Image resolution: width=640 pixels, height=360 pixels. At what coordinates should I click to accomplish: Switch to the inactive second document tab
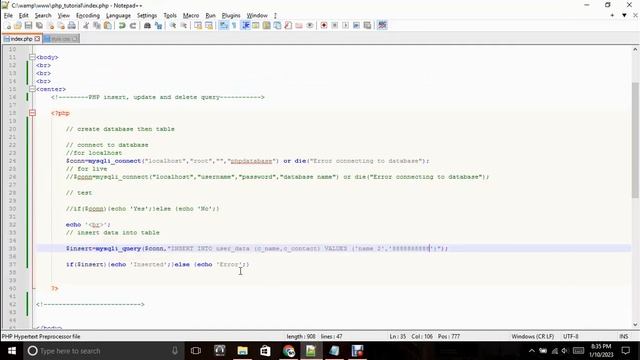pos(60,39)
